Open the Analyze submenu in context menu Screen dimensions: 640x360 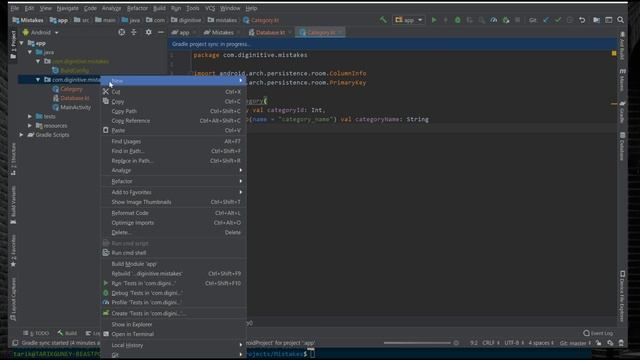[x=173, y=170]
